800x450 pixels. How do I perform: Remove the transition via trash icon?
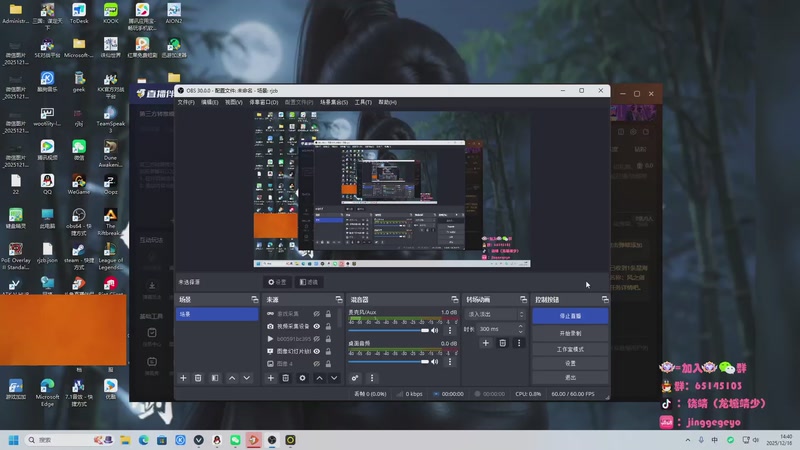[503, 343]
